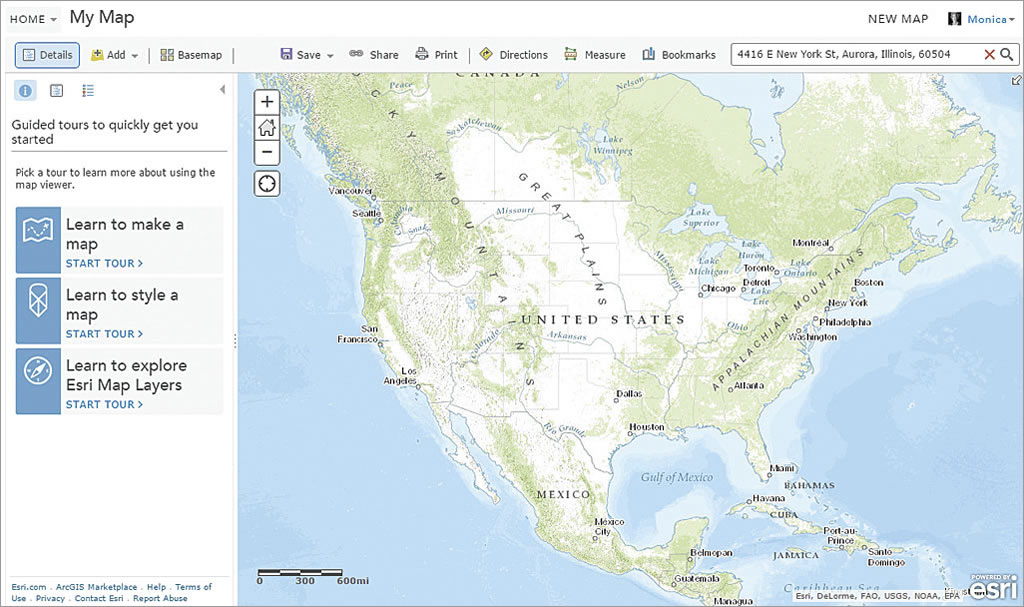
Task: Click the Print toolbar button
Action: coord(436,55)
